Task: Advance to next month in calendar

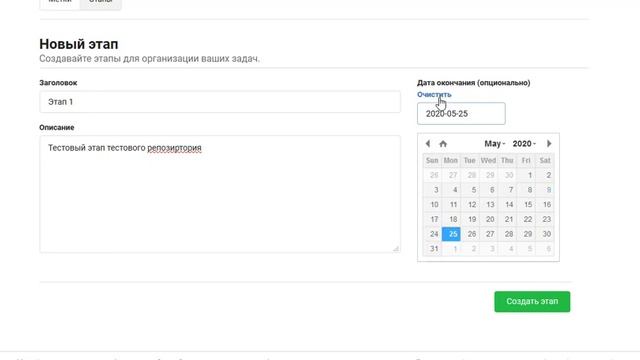Action: click(x=549, y=144)
